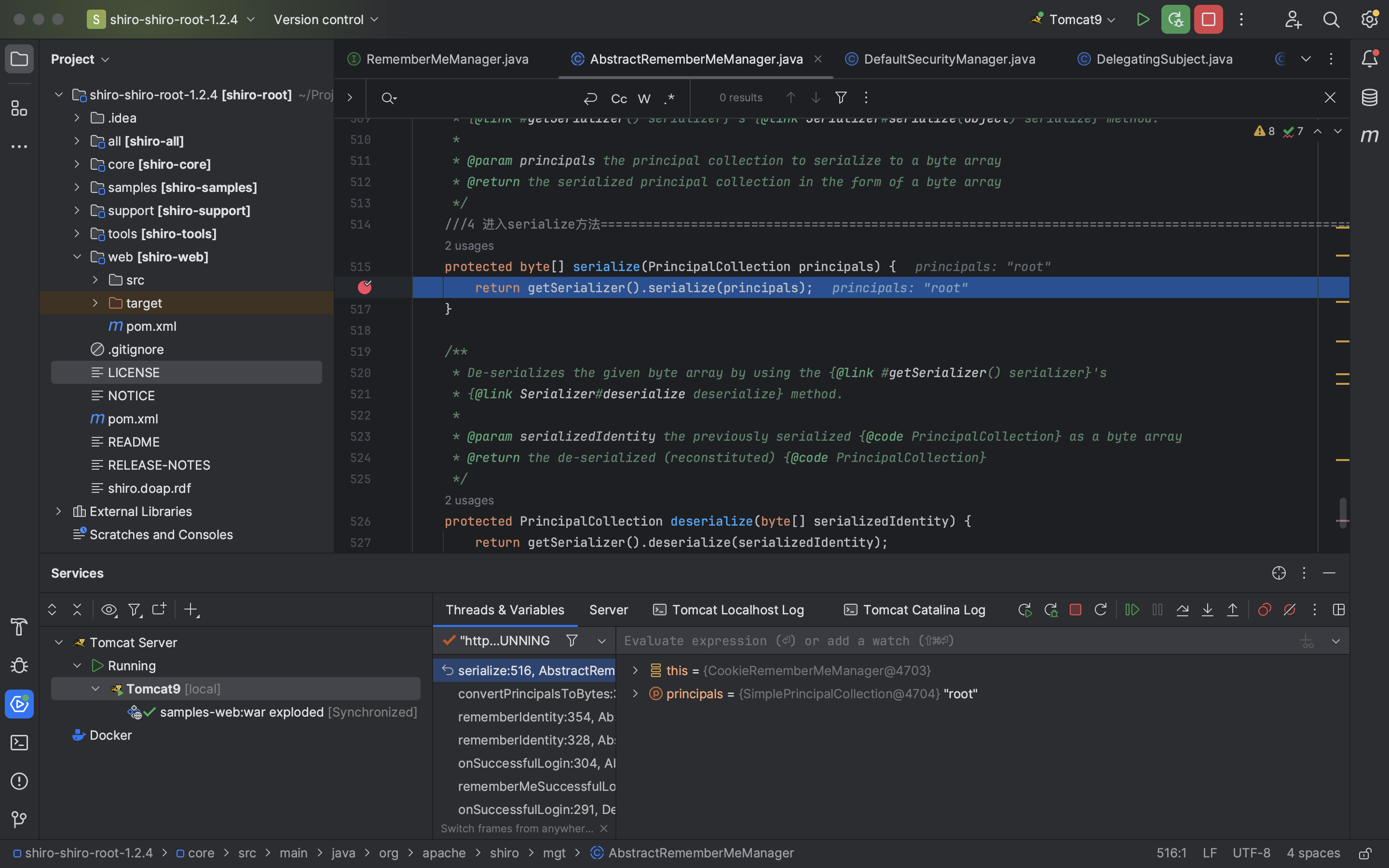Toggle the View Options eye in Services
Viewport: 1389px width, 868px height.
coord(109,610)
